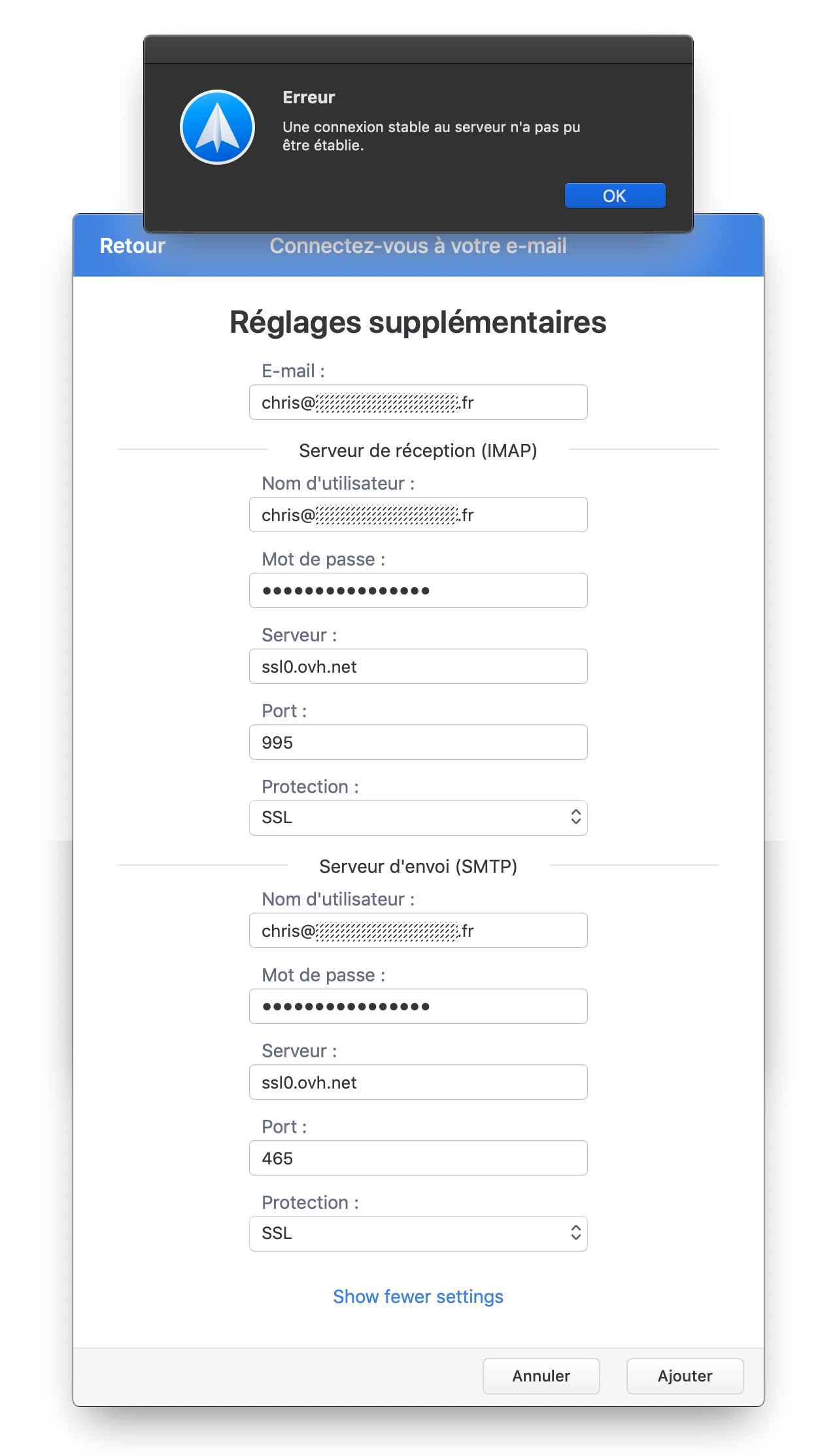The width and height of the screenshot is (837, 1456).
Task: Edit the IMAP server field ssl0.ovh.net
Action: point(418,666)
